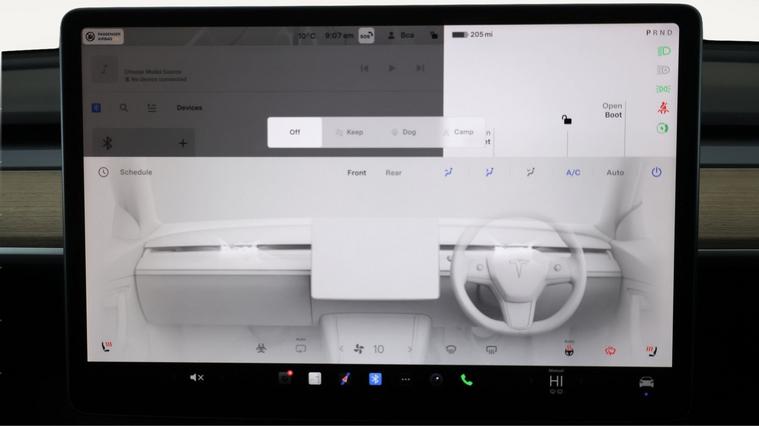Increase fan speed with right chevron
The width and height of the screenshot is (759, 426).
click(410, 349)
